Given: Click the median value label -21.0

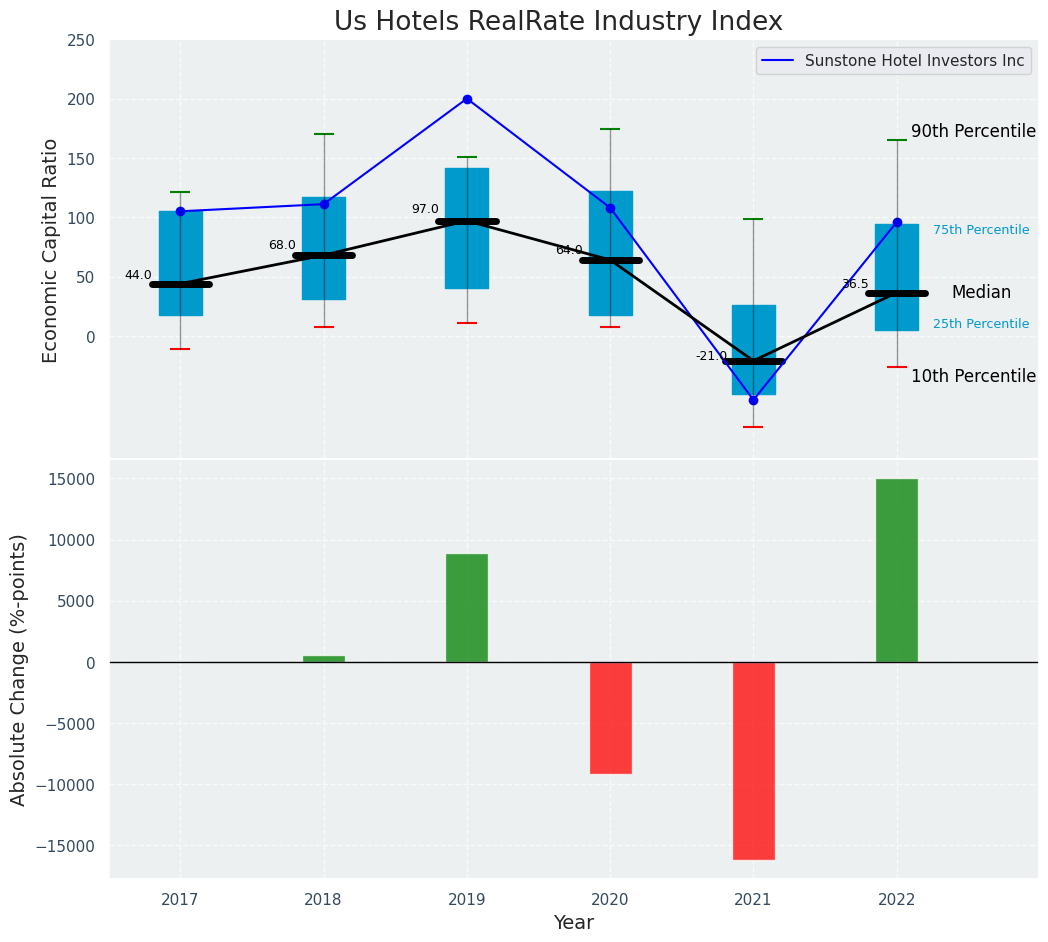Looking at the screenshot, I should [x=711, y=356].
